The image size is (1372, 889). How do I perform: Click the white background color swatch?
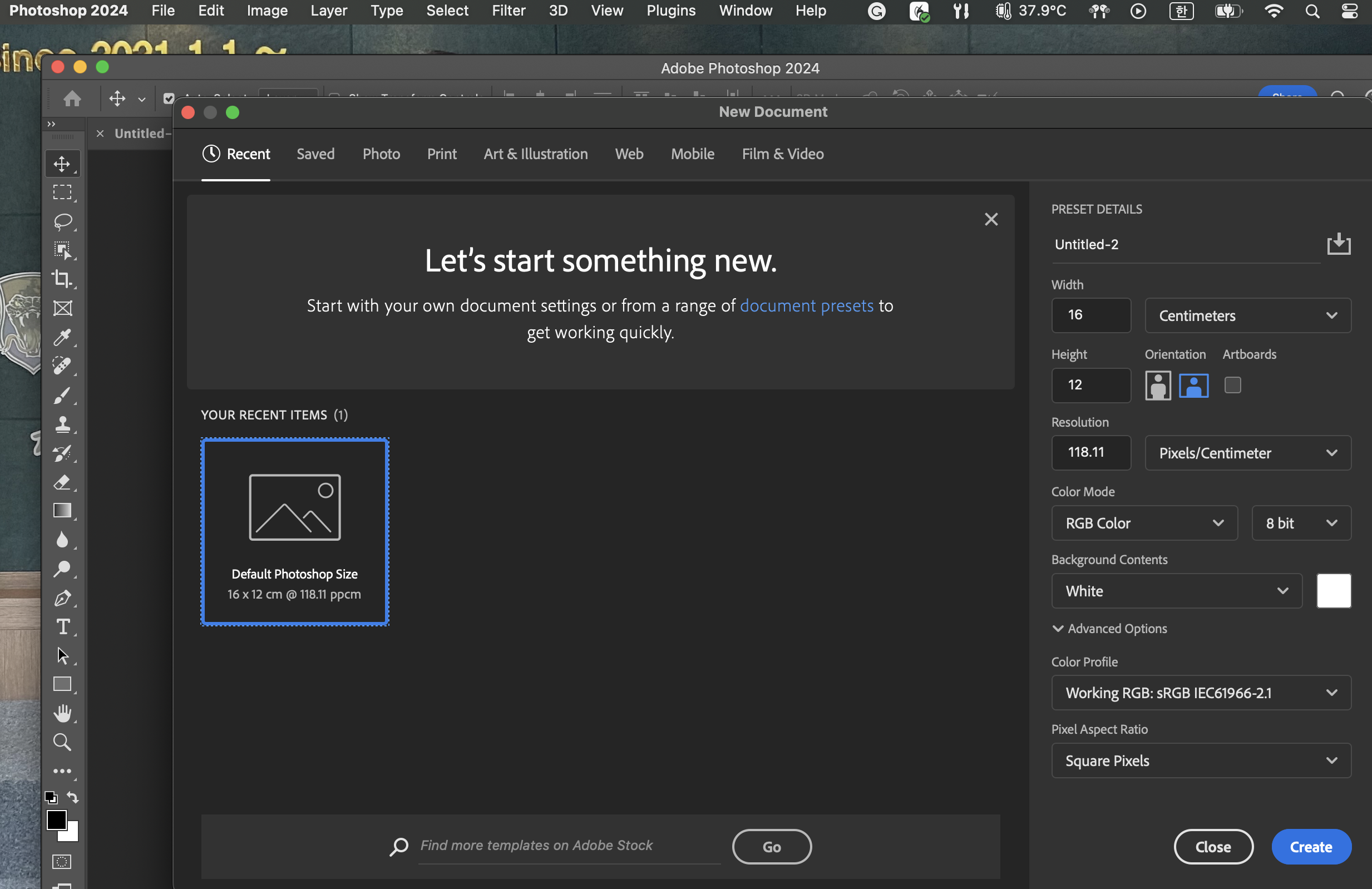tap(1334, 591)
